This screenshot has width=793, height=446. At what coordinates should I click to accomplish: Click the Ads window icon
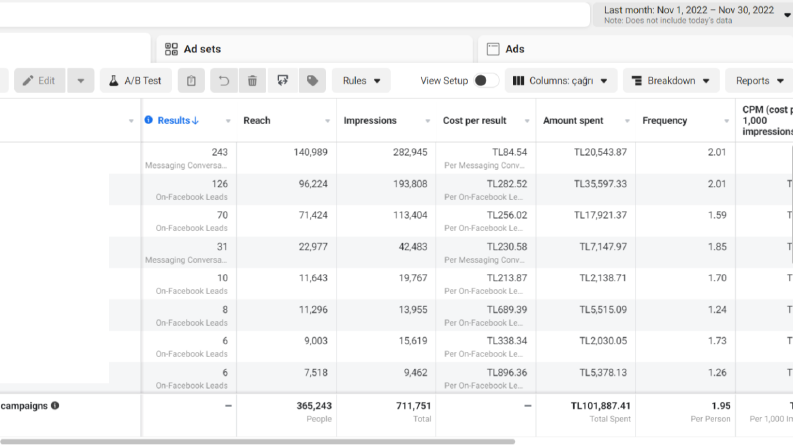pyautogui.click(x=493, y=49)
